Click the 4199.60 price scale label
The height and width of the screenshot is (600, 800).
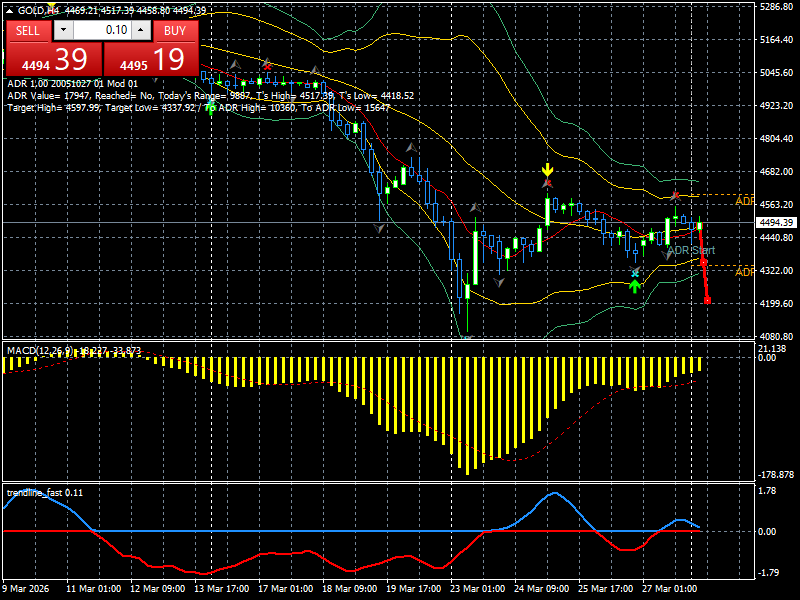click(777, 303)
